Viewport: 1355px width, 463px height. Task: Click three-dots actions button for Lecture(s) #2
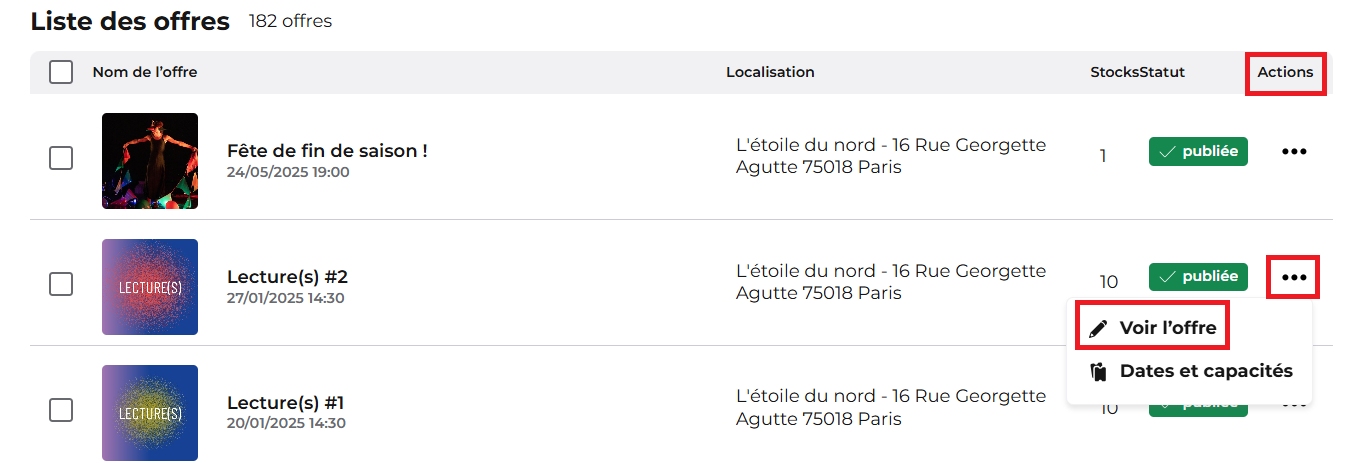click(x=1294, y=277)
